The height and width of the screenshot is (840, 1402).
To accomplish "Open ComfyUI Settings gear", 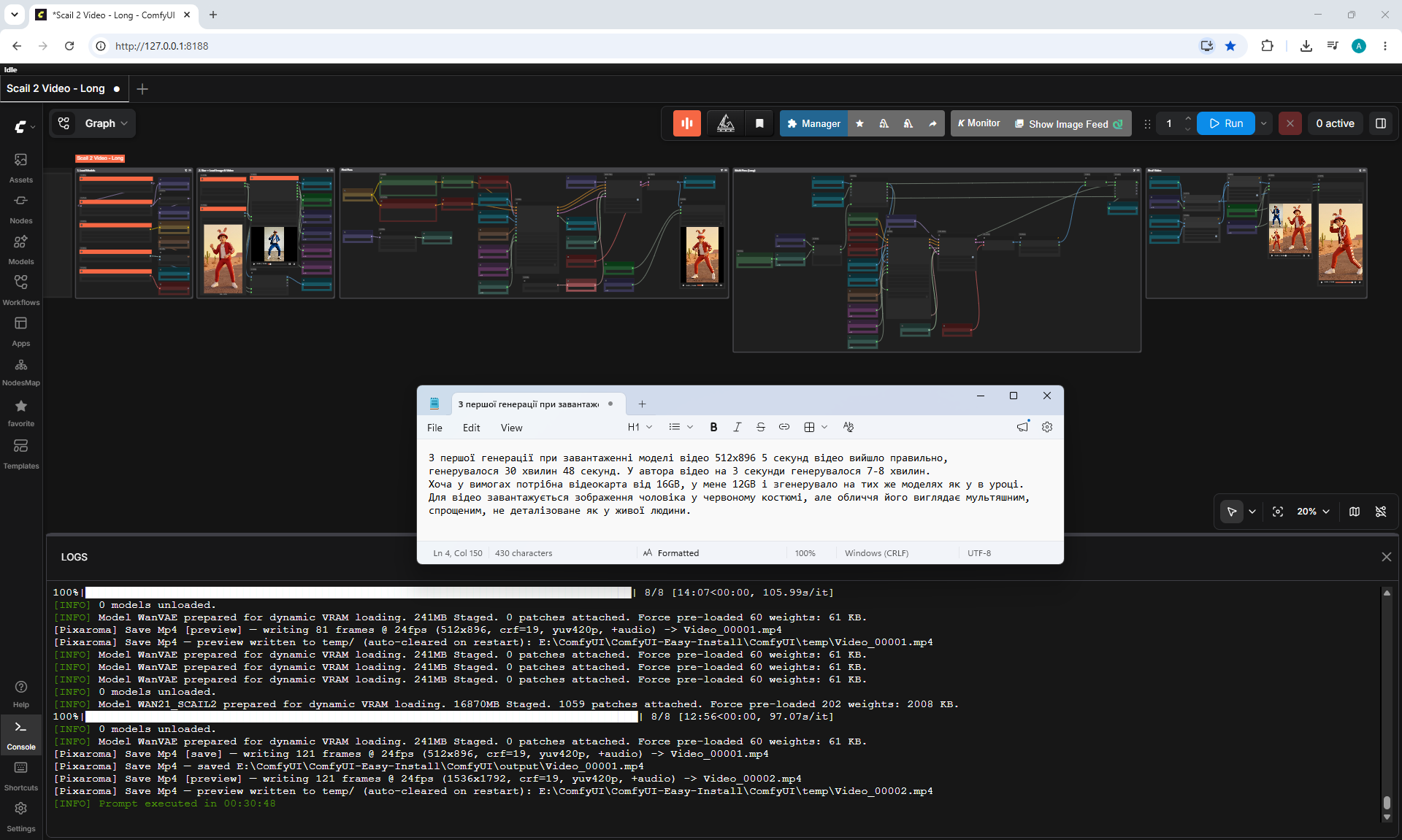I will (x=21, y=817).
